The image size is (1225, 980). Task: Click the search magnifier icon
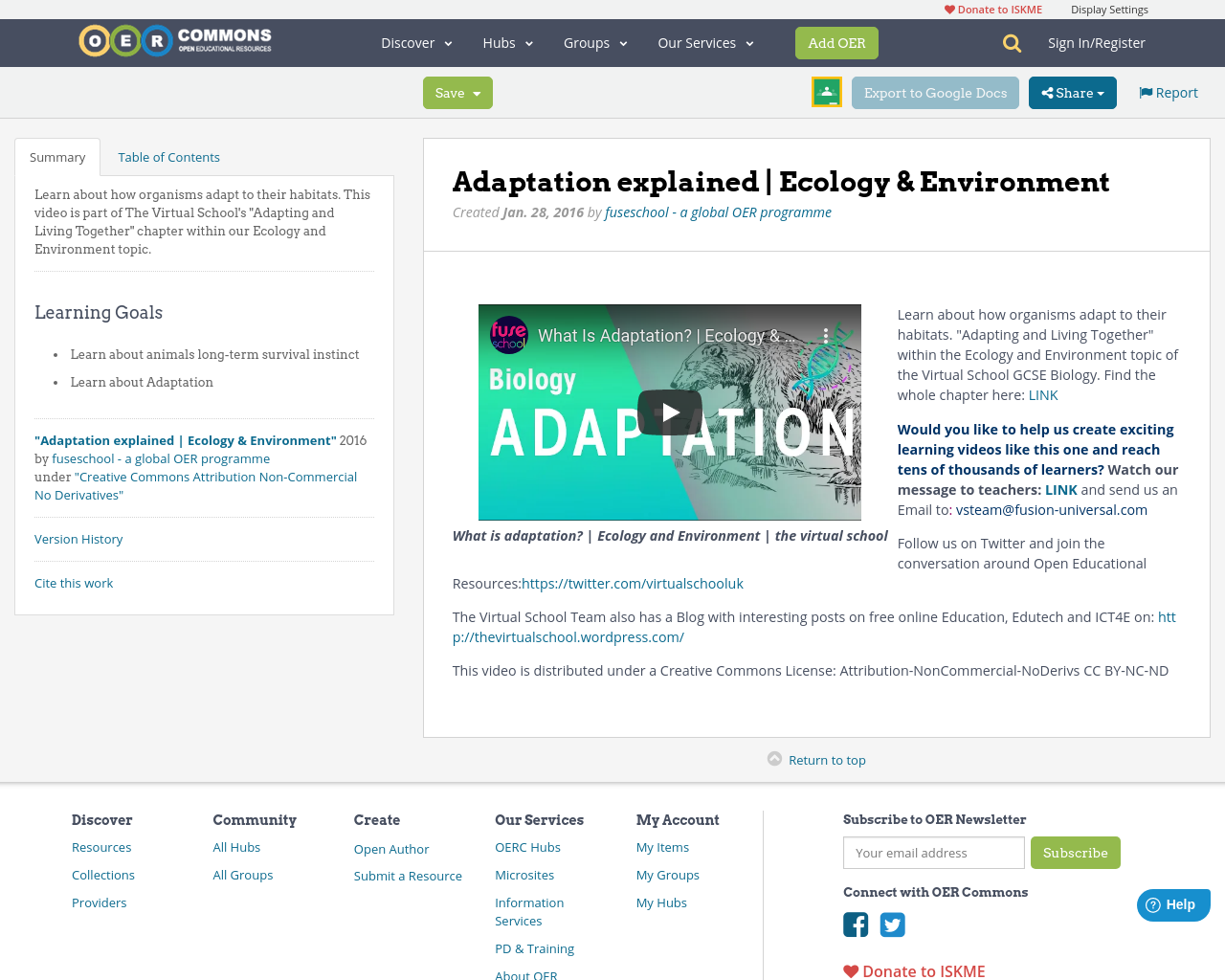pos(1012,43)
